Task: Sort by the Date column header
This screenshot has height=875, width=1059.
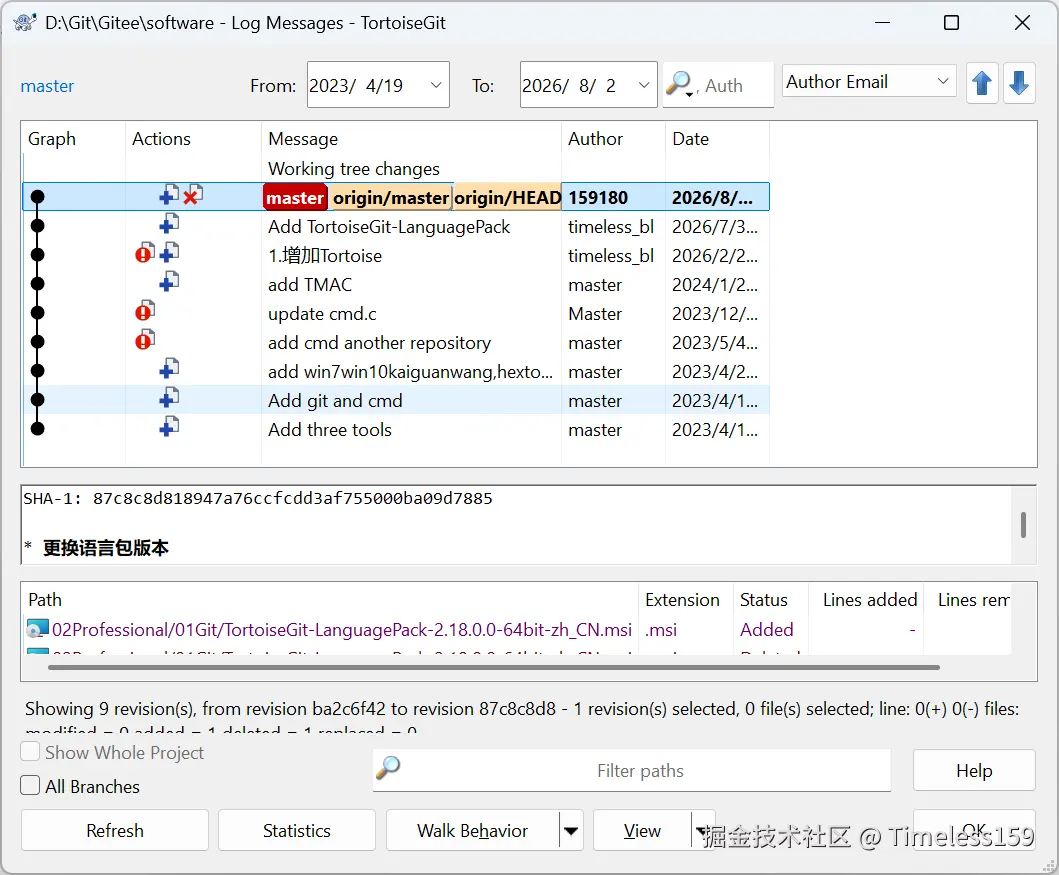Action: 717,138
